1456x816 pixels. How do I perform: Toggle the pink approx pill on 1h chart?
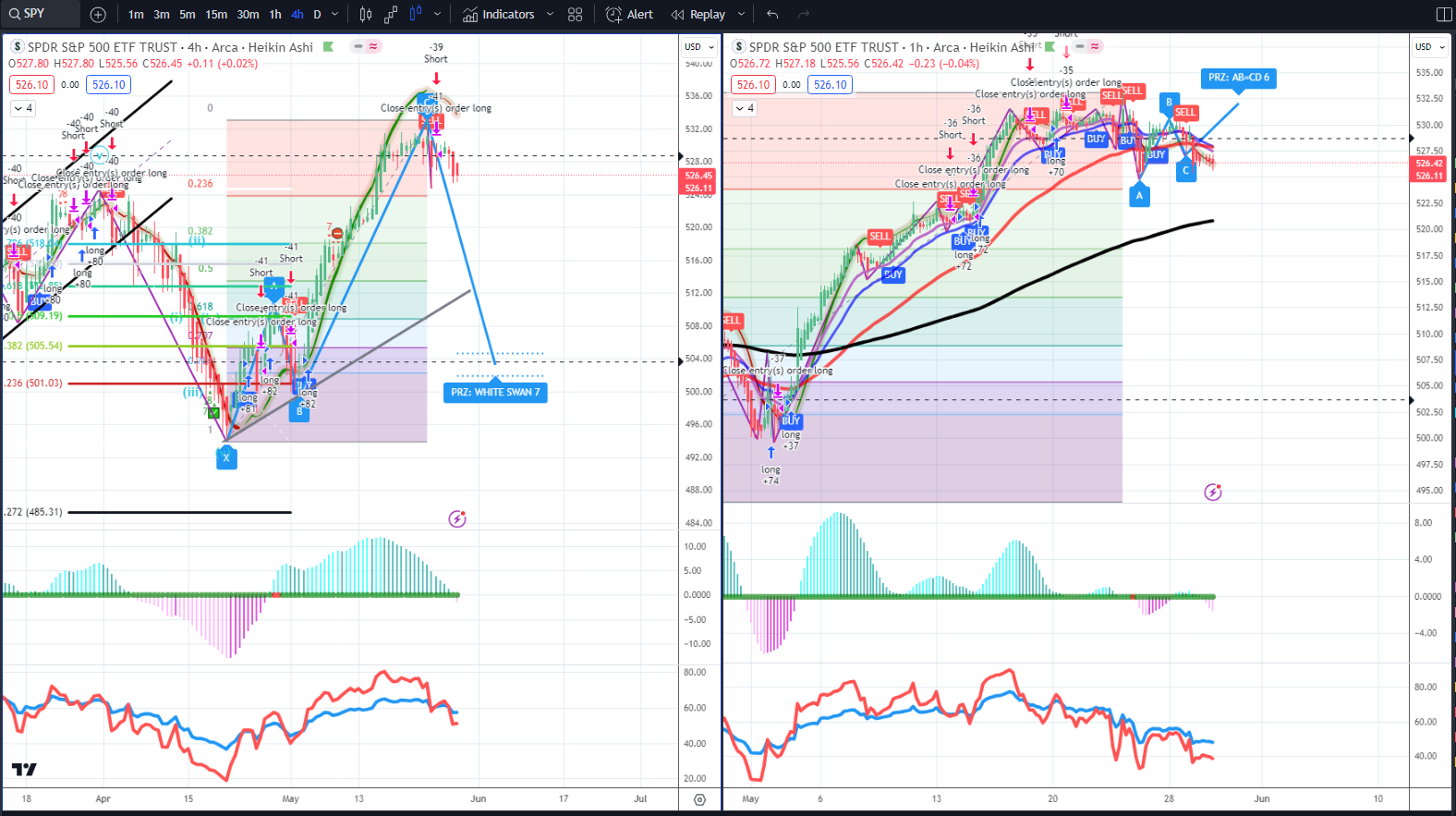[x=1095, y=46]
